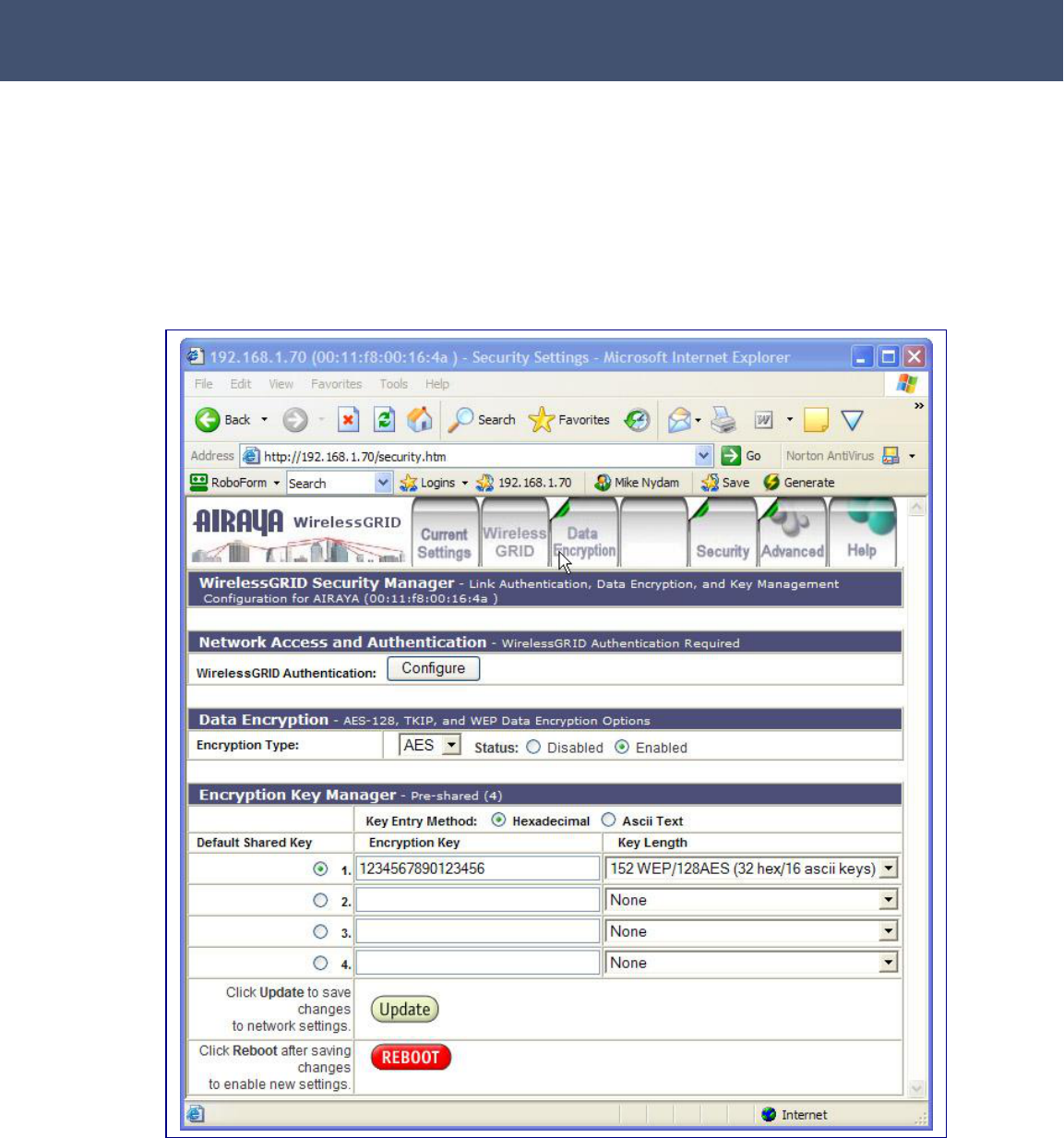Click the RoboForm 192.168.1.70 passcard
1064x1138 pixels.
click(524, 483)
